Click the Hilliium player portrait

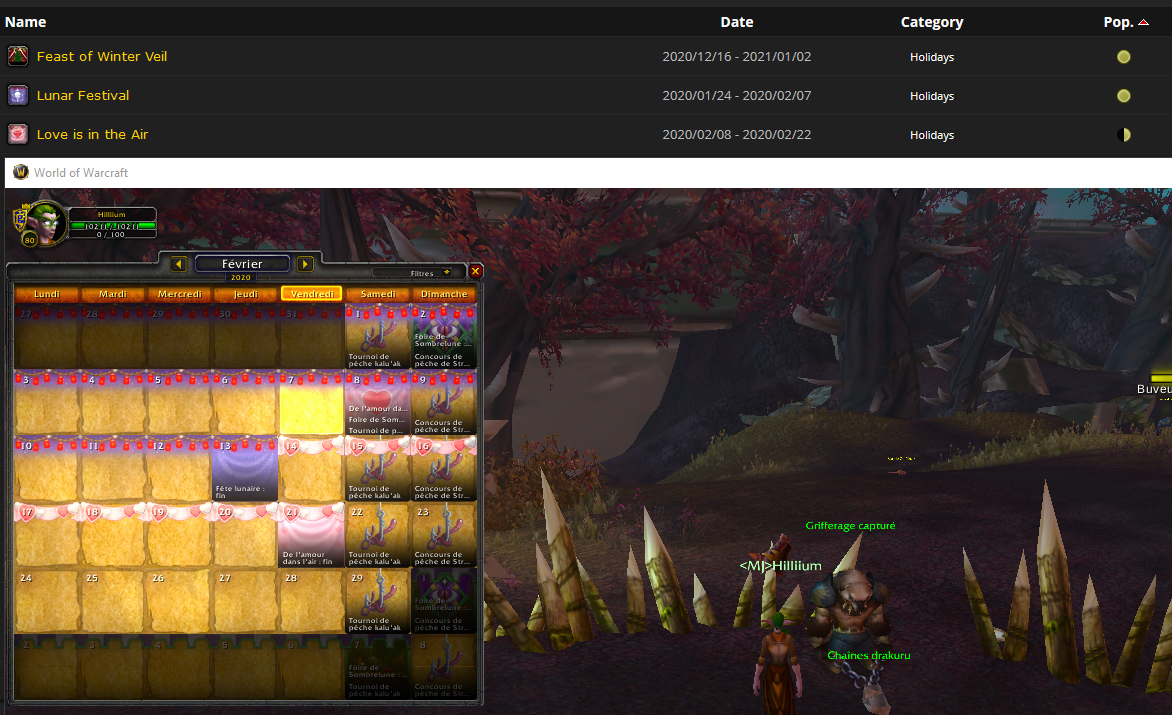coord(45,223)
